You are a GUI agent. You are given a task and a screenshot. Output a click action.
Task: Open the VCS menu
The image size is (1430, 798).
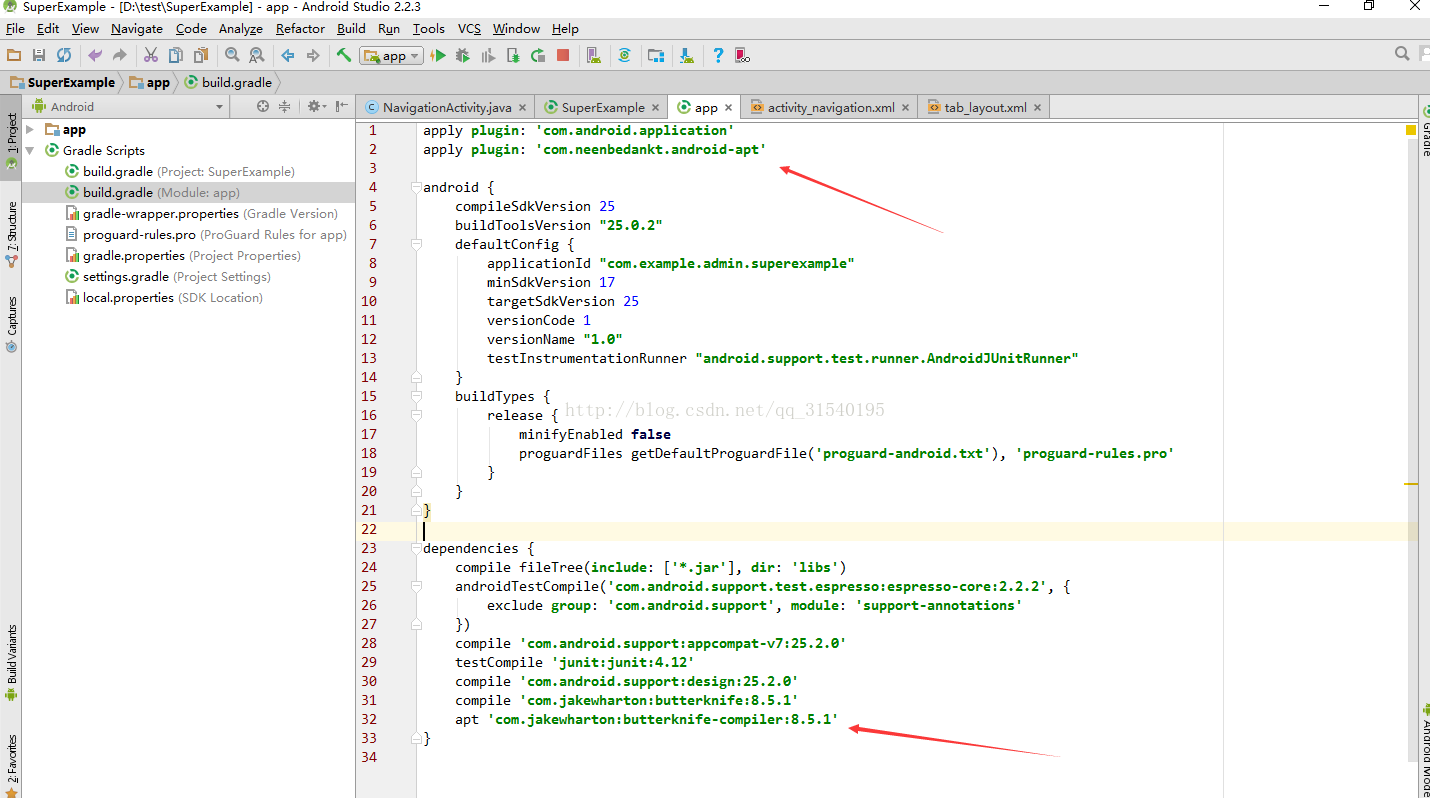coord(469,29)
